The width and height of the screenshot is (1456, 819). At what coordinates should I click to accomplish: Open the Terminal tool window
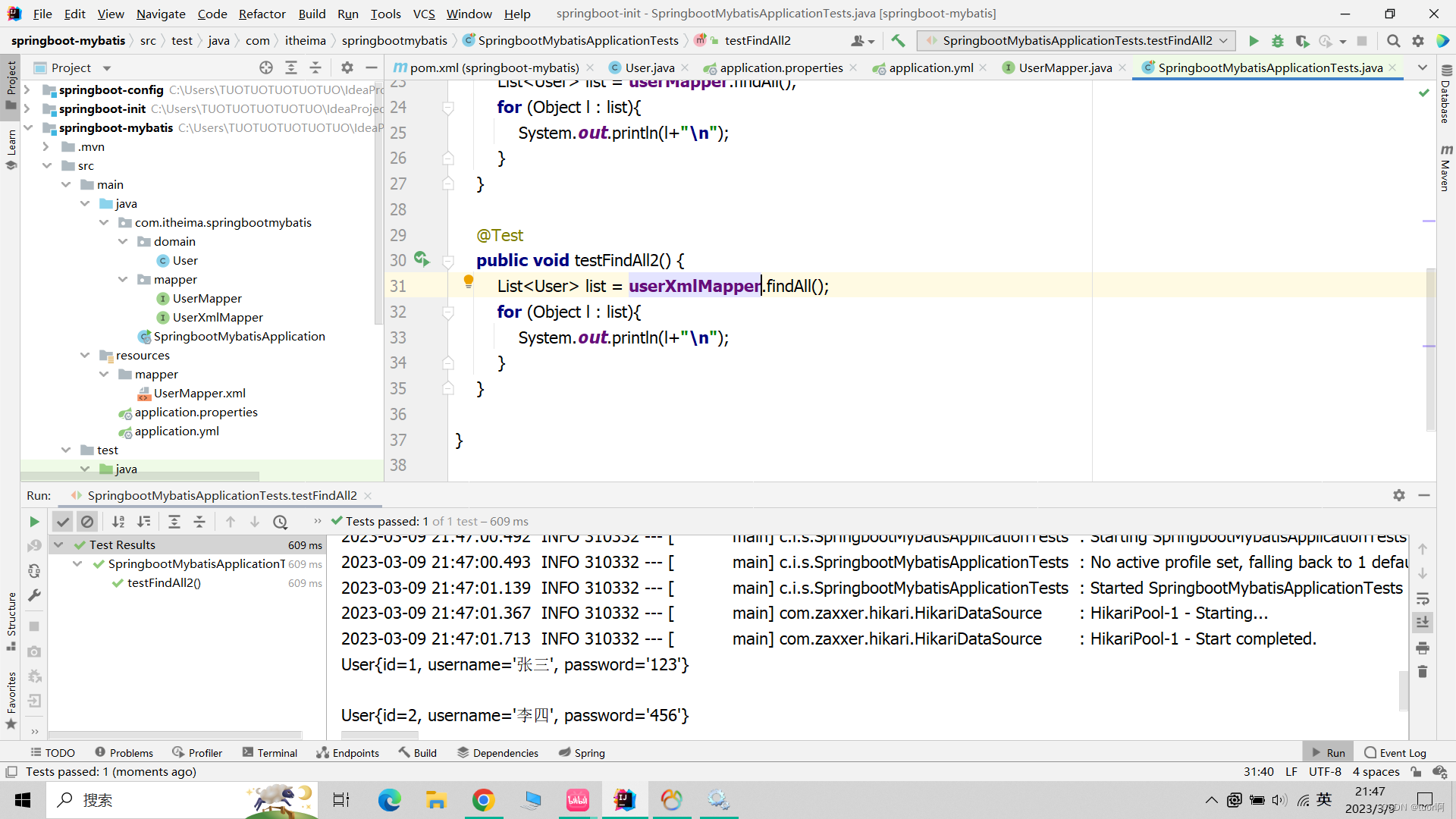coord(276,752)
